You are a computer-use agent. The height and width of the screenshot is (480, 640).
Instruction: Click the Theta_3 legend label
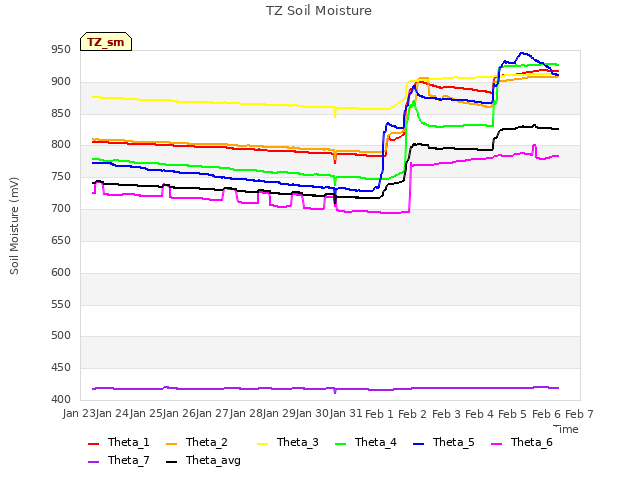coord(298,442)
